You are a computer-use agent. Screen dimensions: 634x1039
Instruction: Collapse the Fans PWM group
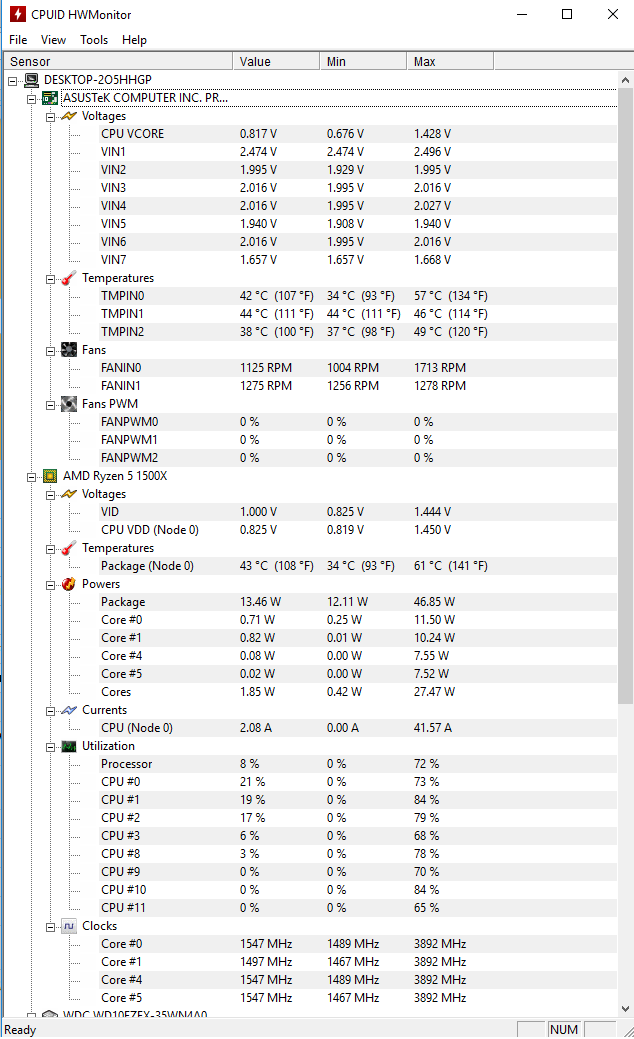point(50,404)
